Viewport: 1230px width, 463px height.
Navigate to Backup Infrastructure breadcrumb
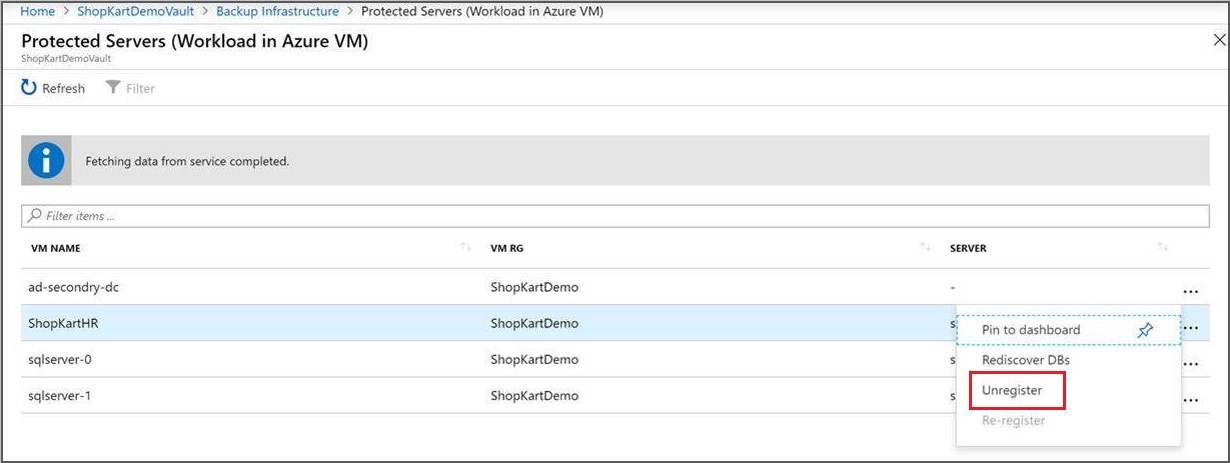click(280, 11)
